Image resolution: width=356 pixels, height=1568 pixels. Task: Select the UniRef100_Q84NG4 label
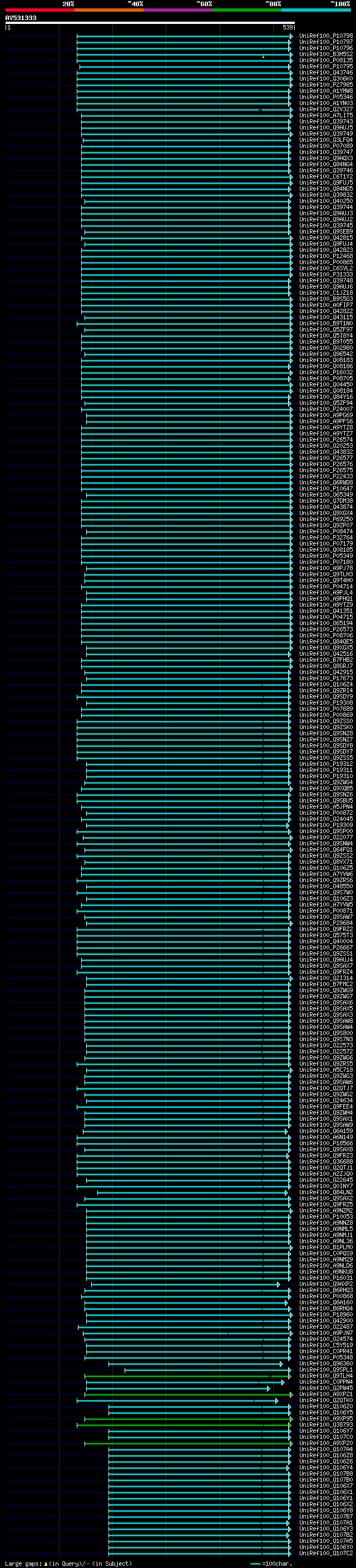click(x=326, y=164)
